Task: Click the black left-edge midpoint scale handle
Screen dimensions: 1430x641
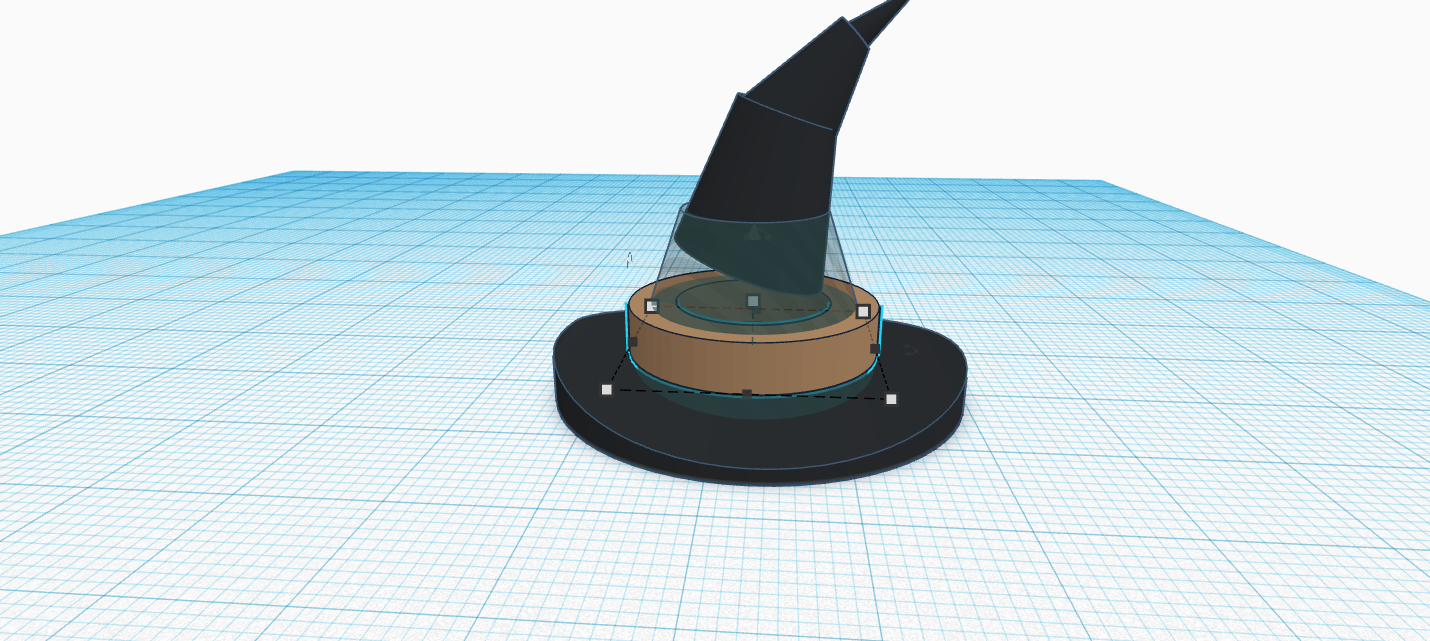Action: [x=632, y=343]
